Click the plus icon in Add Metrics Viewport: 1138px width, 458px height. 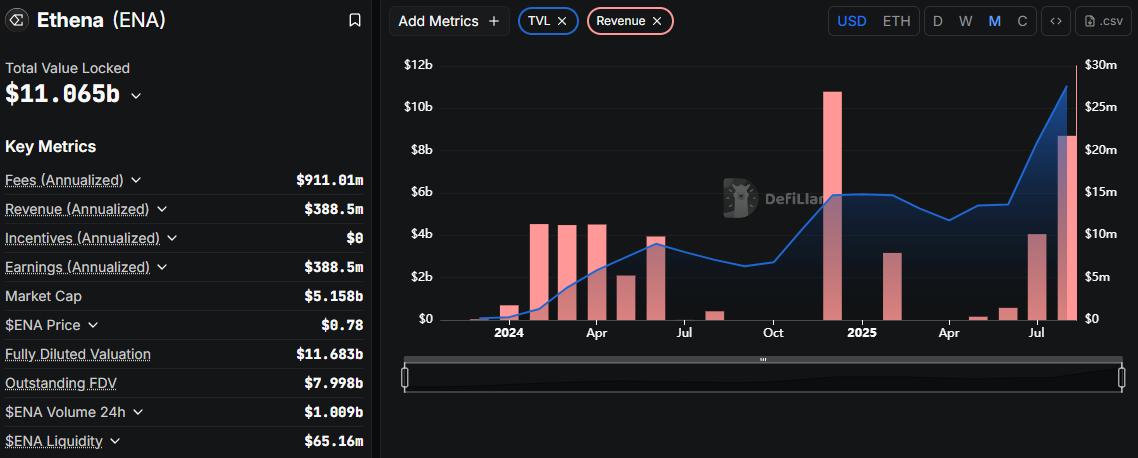click(x=494, y=21)
